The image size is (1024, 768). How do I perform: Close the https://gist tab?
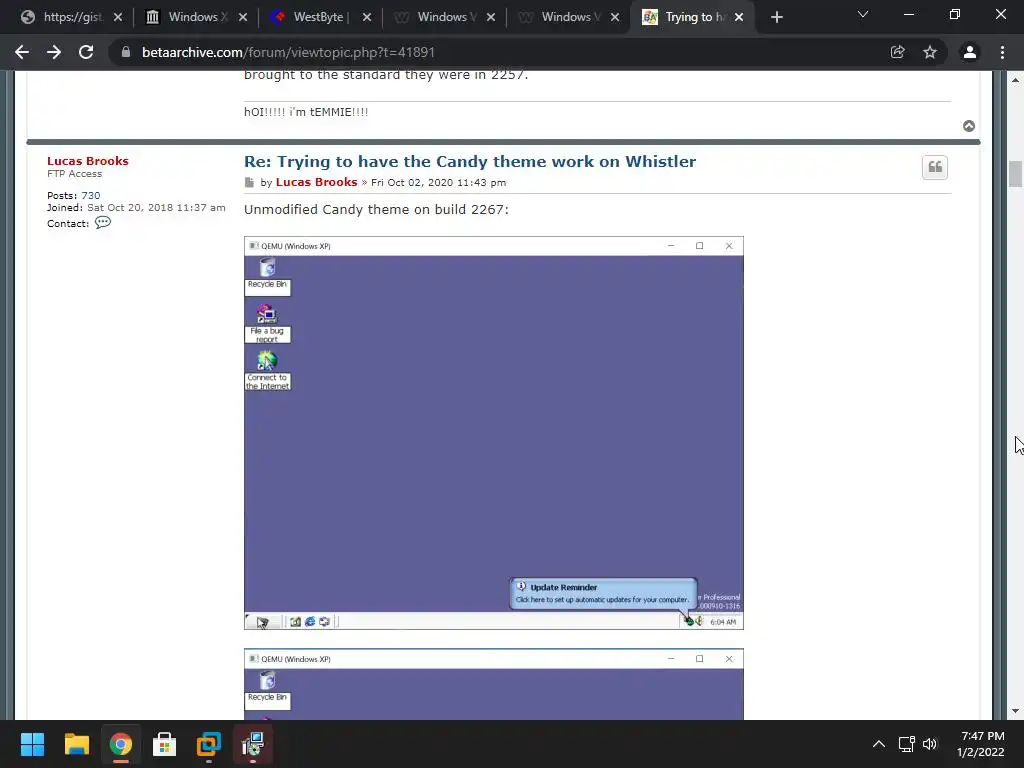(x=118, y=18)
